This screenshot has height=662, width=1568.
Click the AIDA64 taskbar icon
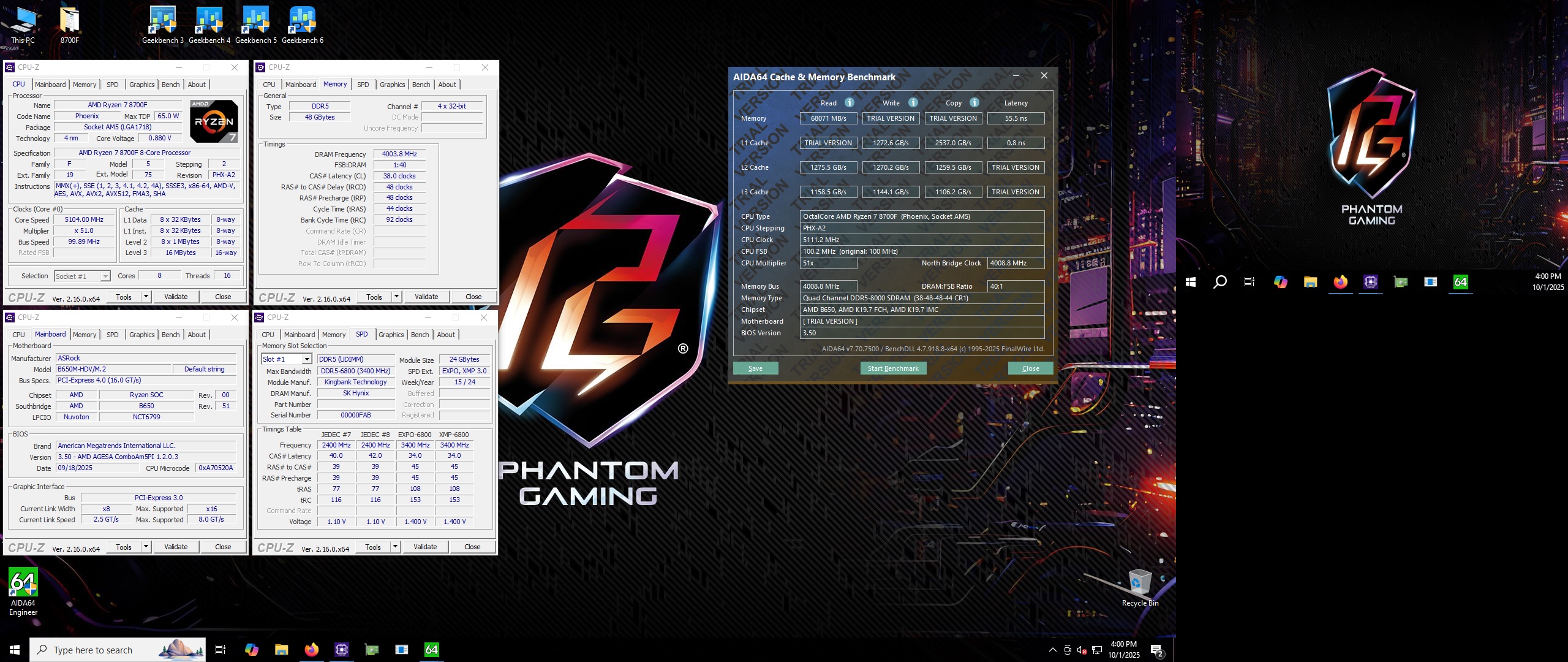pos(431,649)
